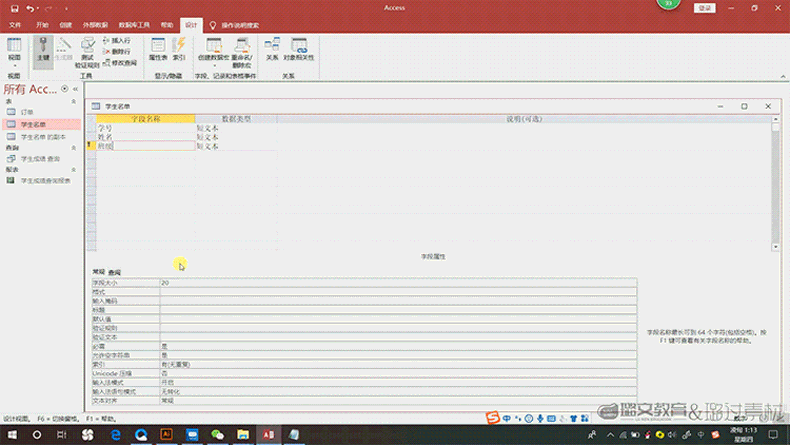The width and height of the screenshot is (790, 445).
Task: Click the Sogou microphone voice input icon
Action: click(x=540, y=418)
